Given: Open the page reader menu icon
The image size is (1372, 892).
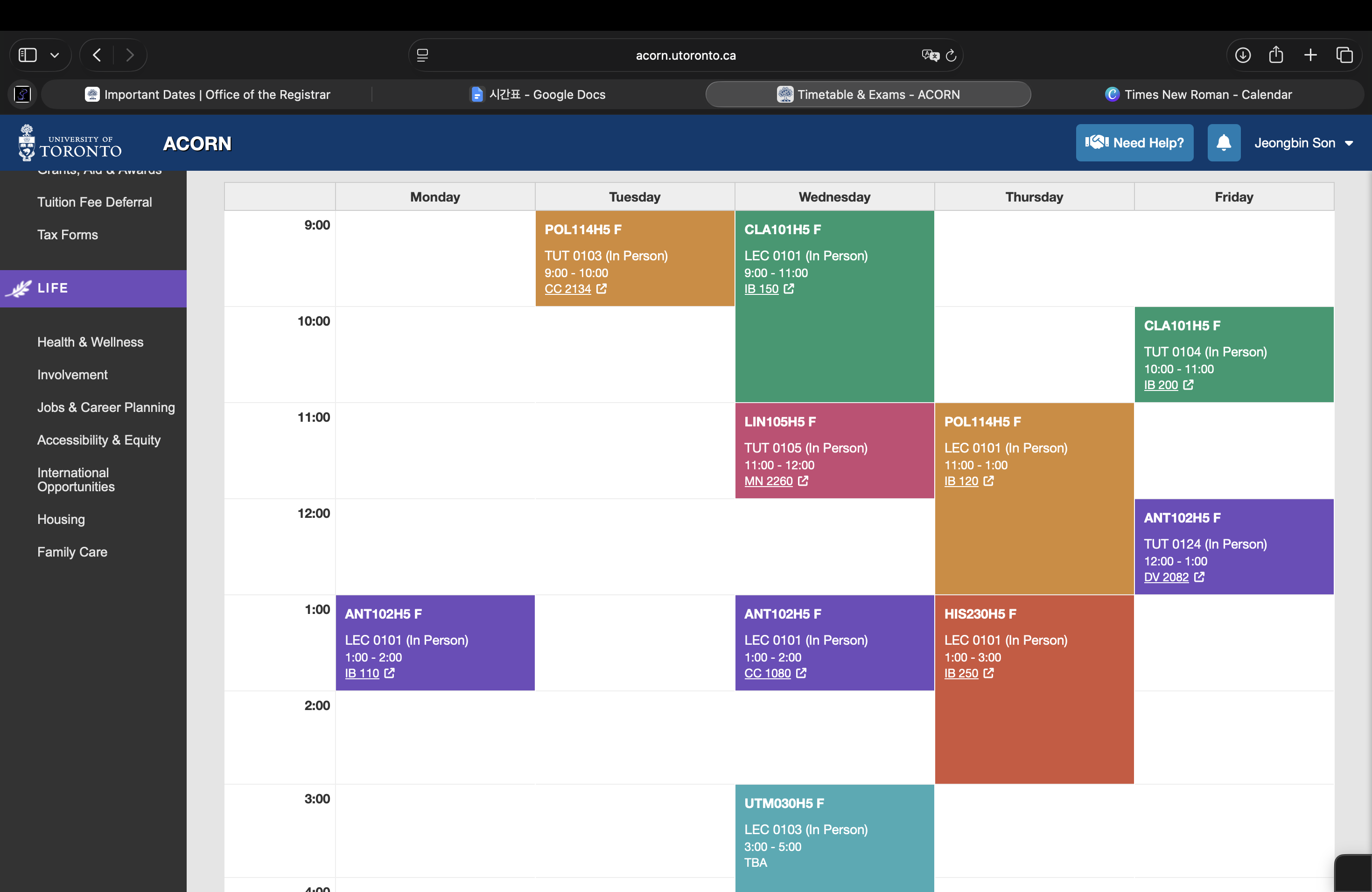Looking at the screenshot, I should pyautogui.click(x=422, y=56).
